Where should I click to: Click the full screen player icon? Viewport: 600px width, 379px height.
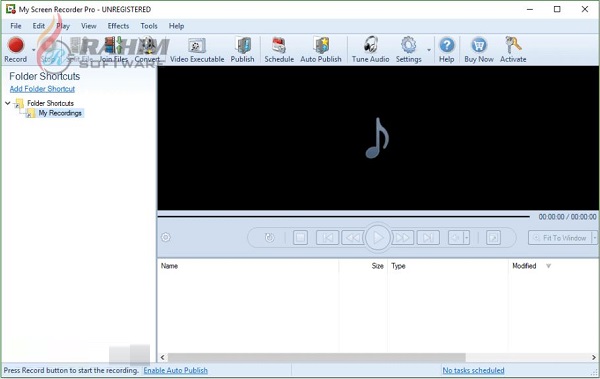[493, 238]
